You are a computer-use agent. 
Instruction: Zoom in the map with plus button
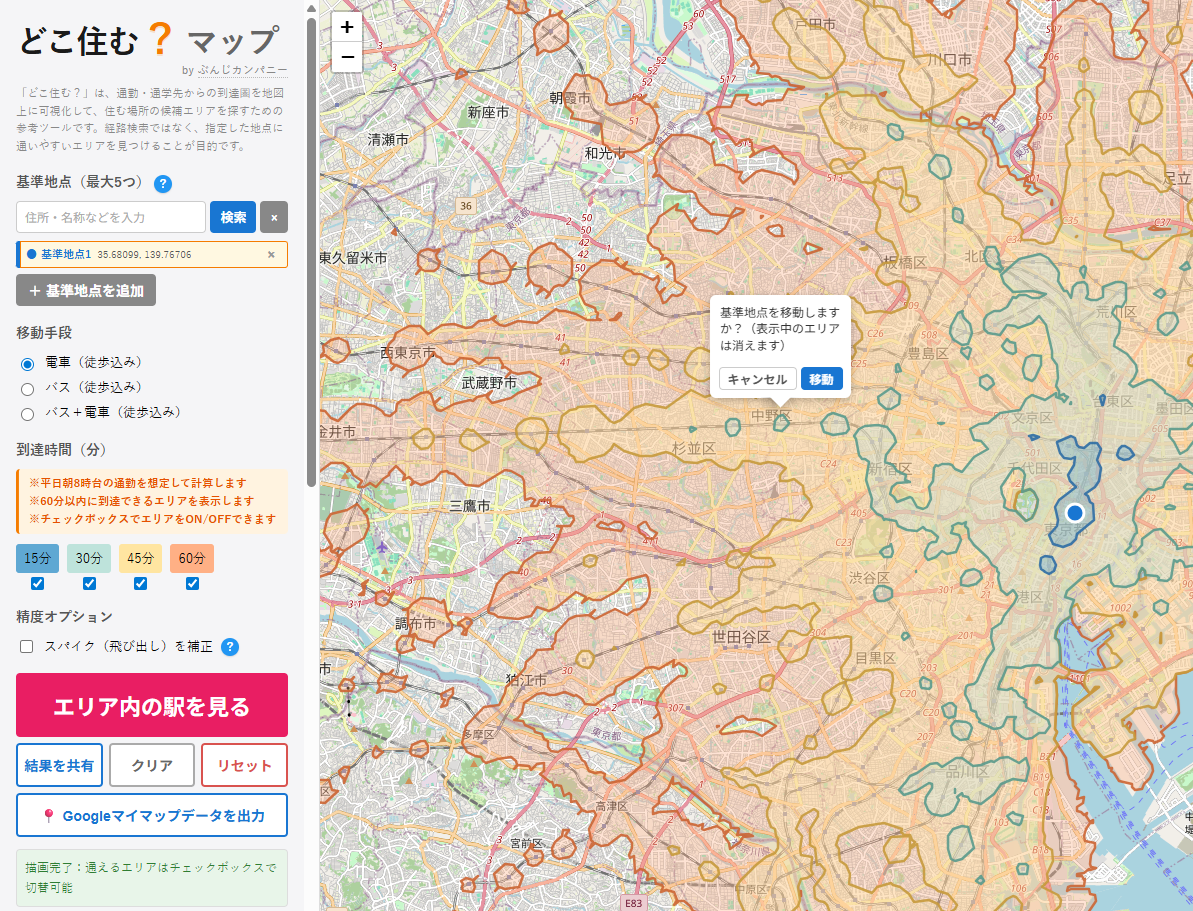pyautogui.click(x=347, y=27)
